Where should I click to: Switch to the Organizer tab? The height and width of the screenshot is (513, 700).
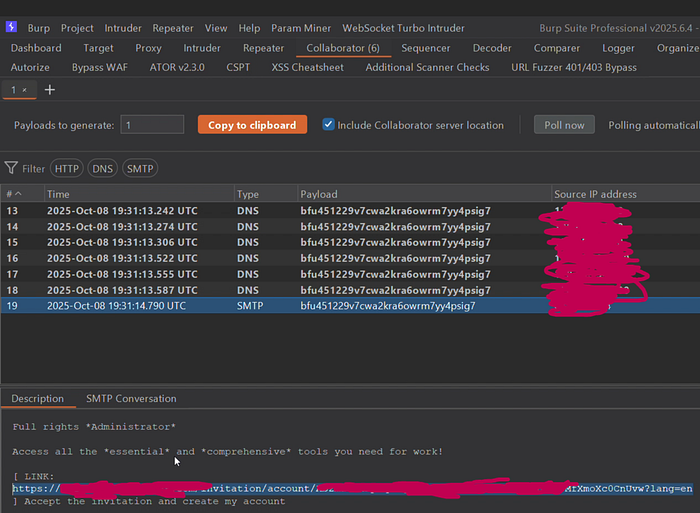678,48
